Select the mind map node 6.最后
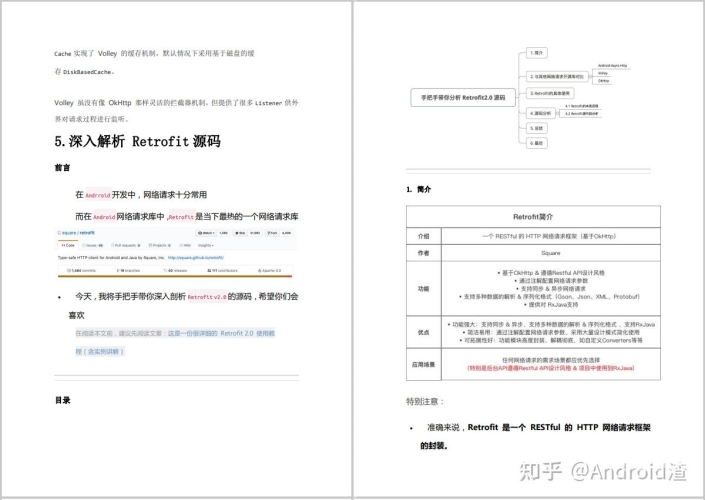 (x=537, y=143)
